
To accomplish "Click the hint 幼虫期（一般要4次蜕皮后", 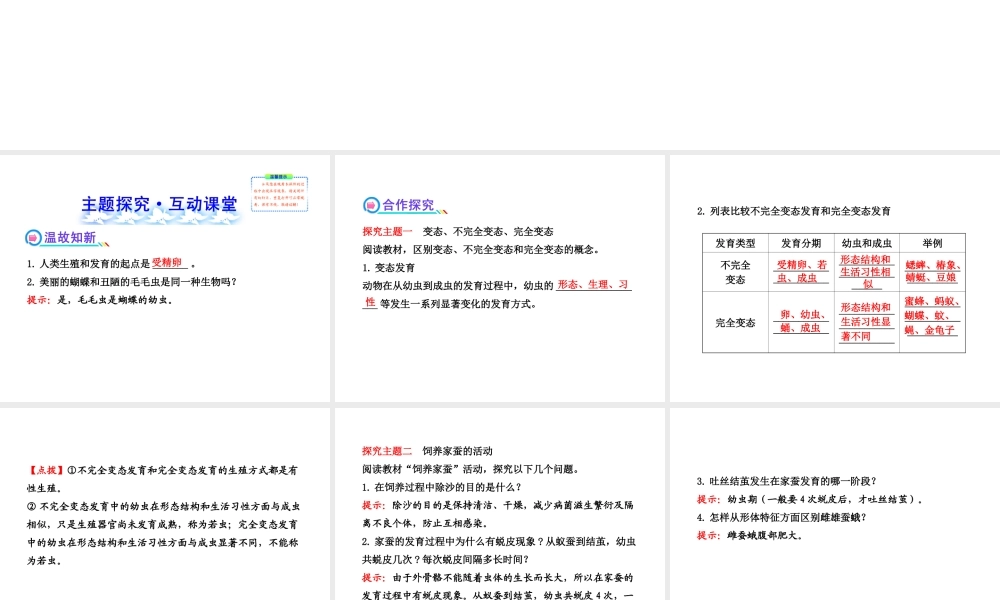I will click(x=810, y=499).
